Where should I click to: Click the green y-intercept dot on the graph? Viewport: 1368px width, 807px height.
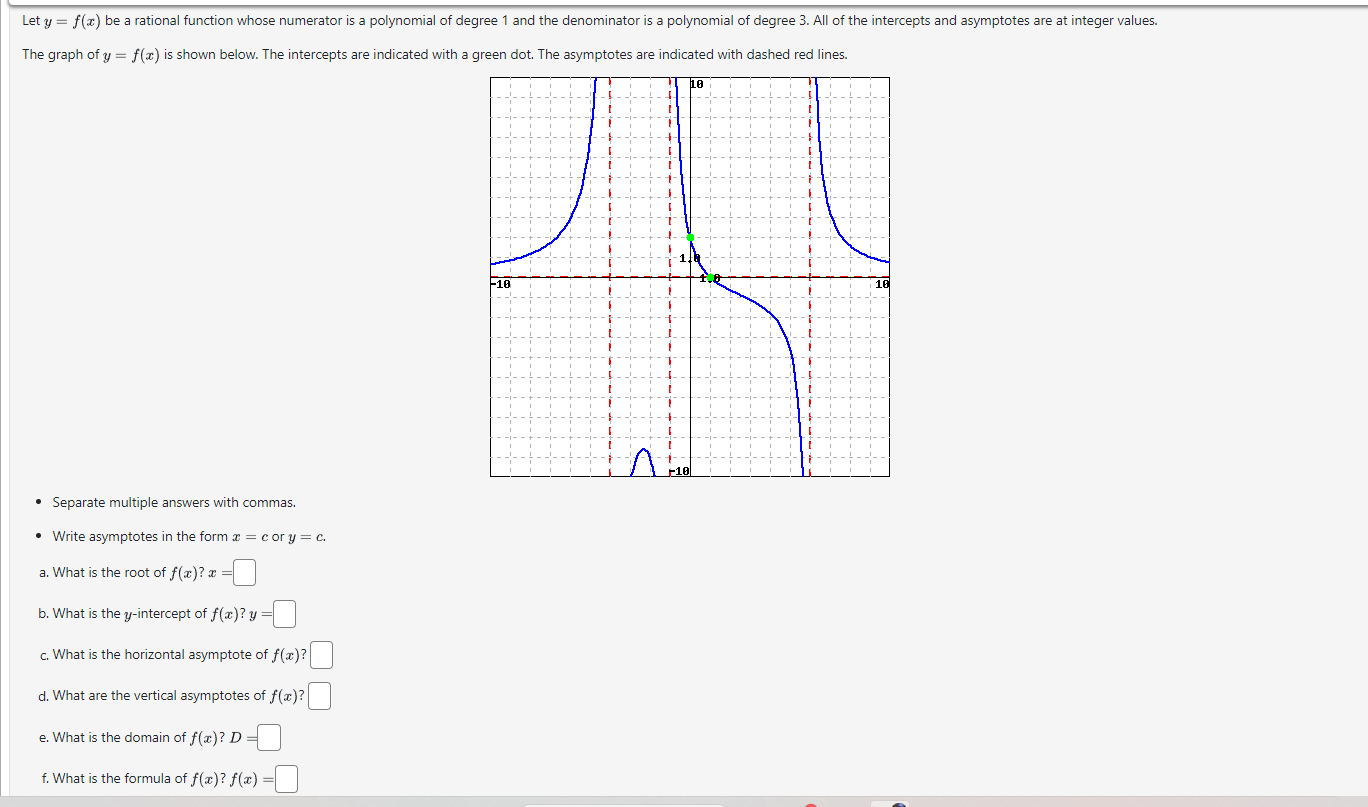point(690,238)
